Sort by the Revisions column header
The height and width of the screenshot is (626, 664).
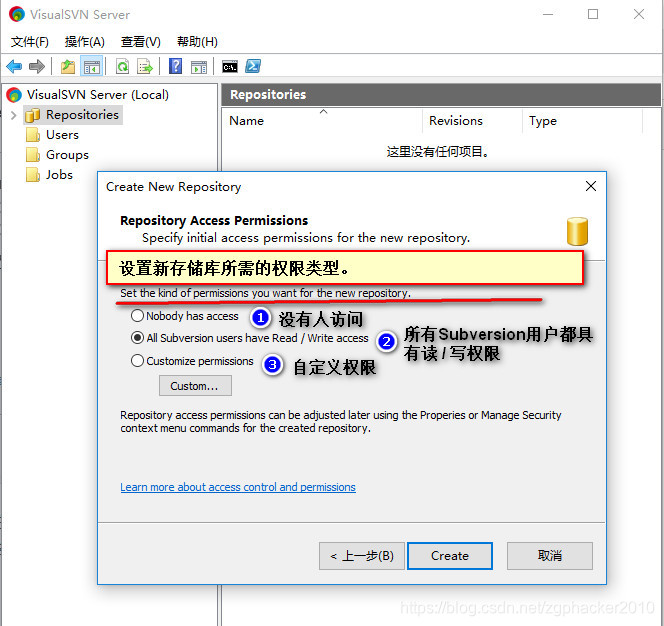[472, 121]
